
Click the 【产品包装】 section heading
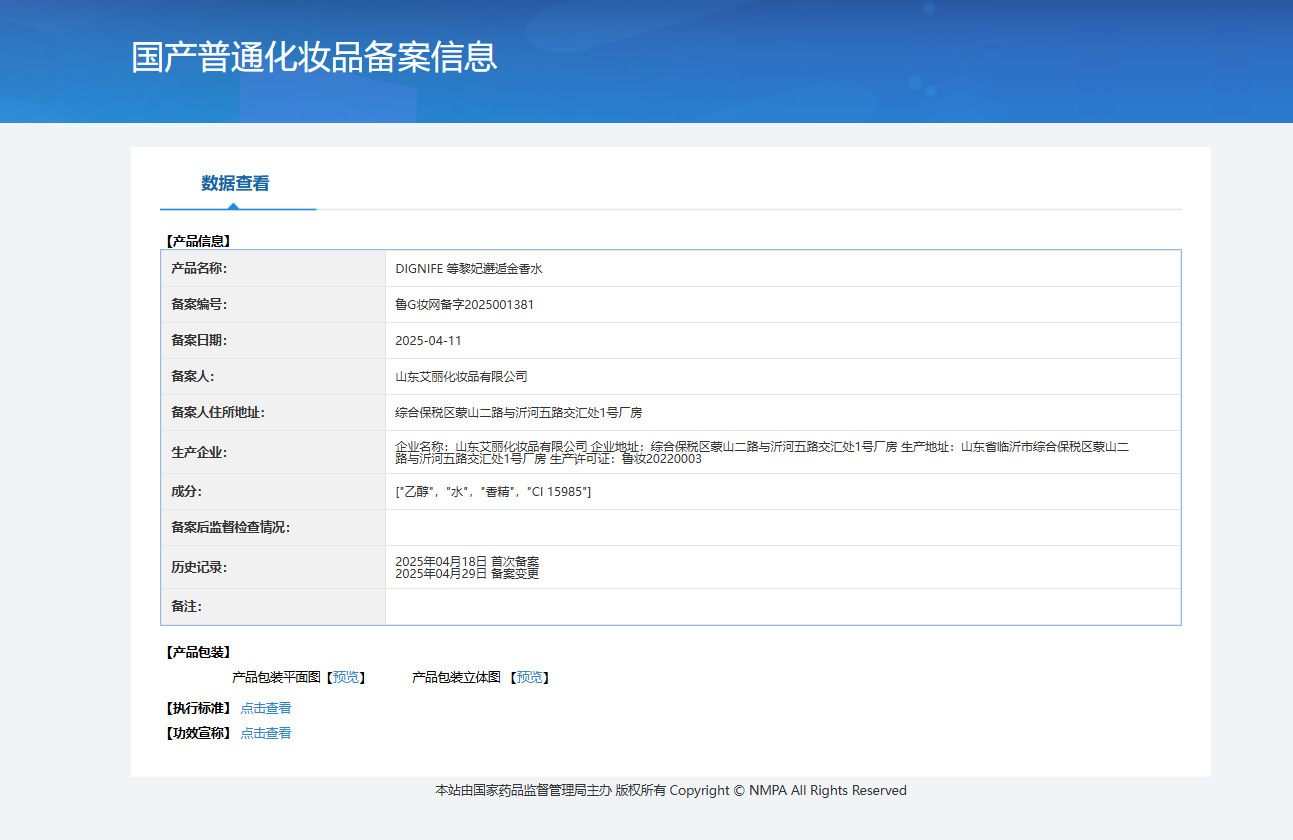[x=198, y=652]
